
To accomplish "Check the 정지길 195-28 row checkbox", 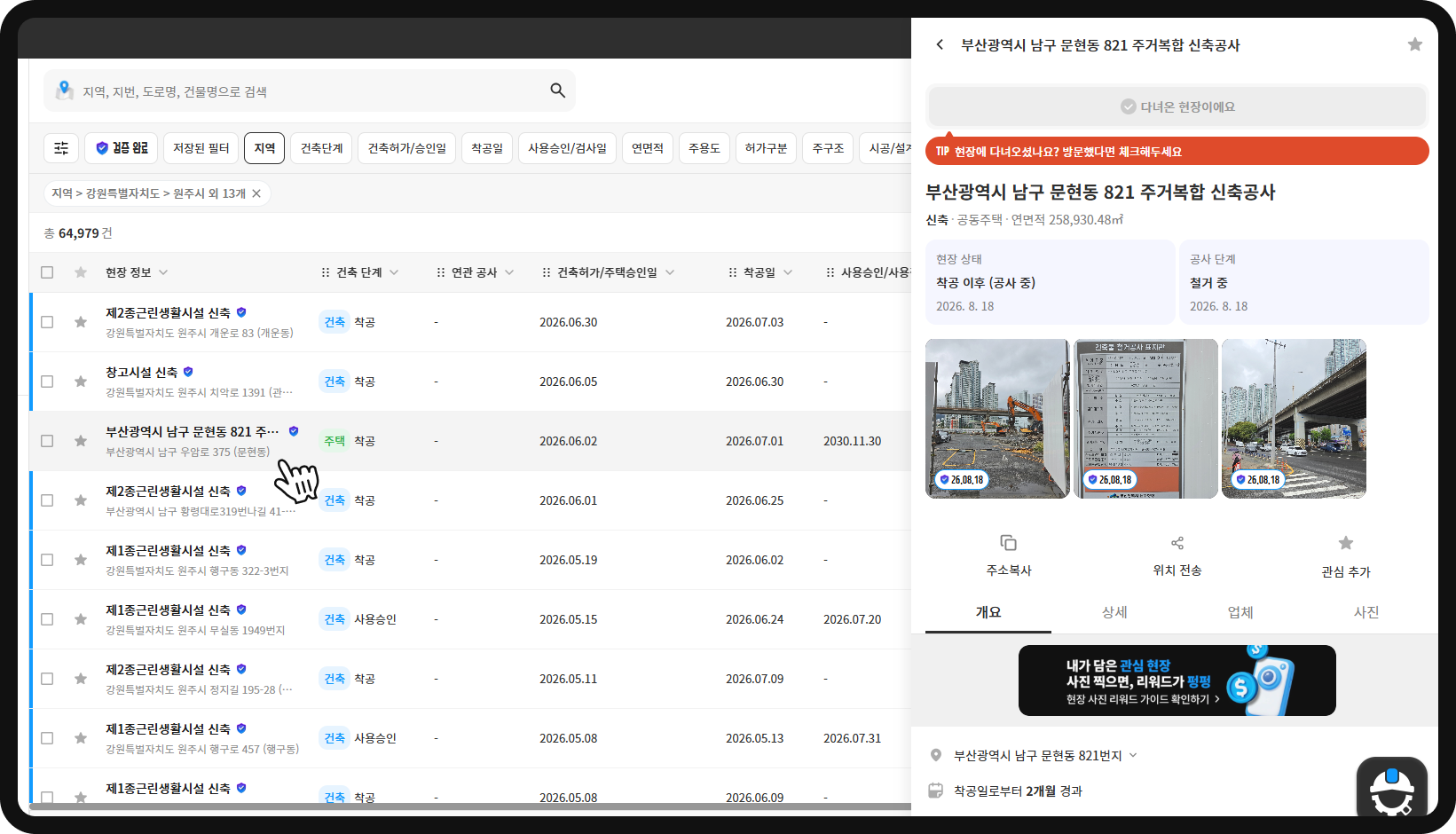I will (x=47, y=679).
